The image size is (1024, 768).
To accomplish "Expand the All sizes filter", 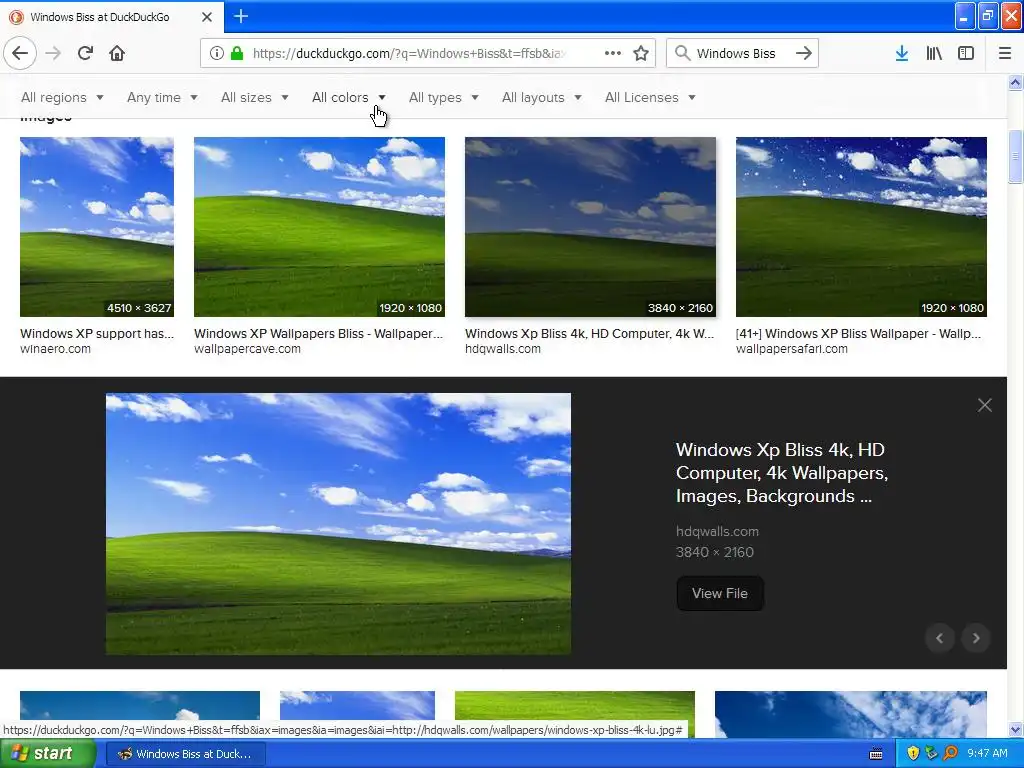I will point(255,97).
